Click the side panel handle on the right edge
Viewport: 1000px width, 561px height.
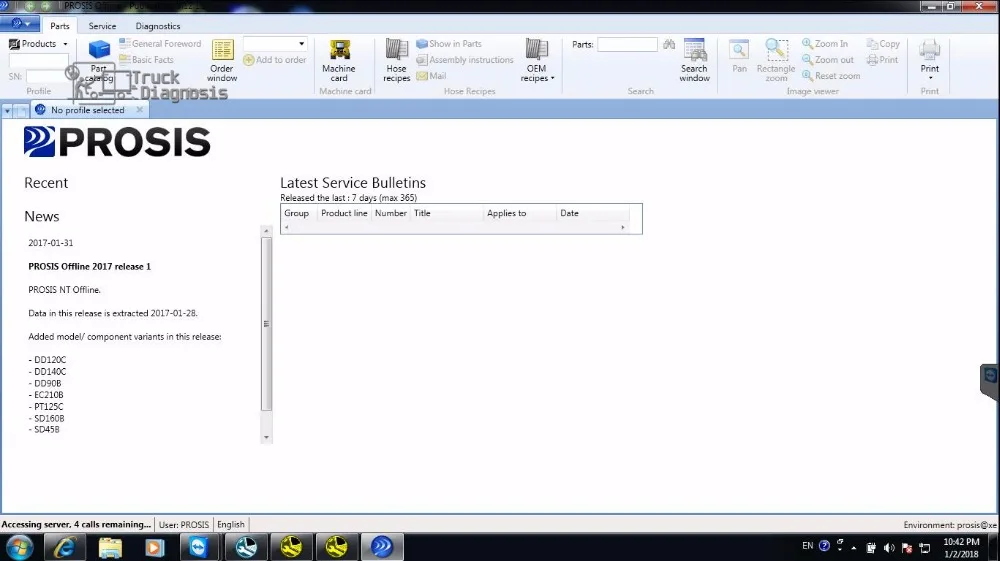[x=990, y=381]
